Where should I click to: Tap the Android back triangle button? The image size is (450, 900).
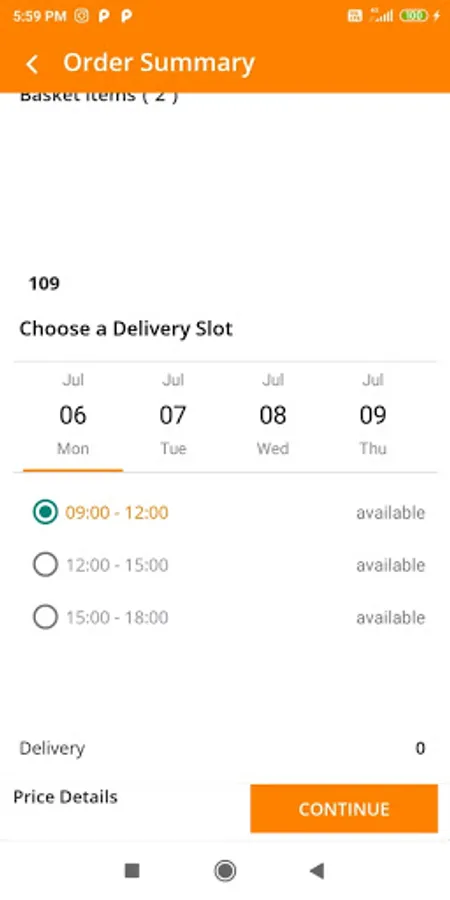(x=317, y=871)
